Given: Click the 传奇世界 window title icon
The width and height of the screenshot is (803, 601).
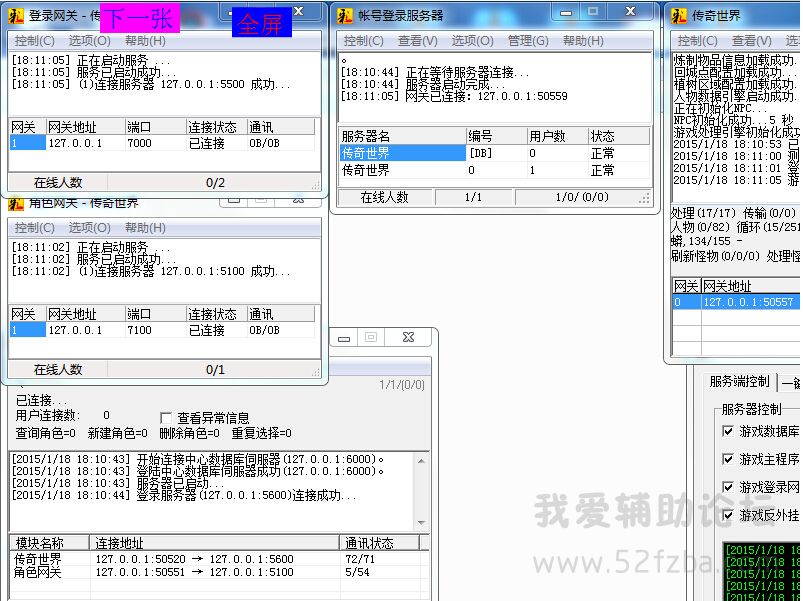Looking at the screenshot, I should coord(678,16).
